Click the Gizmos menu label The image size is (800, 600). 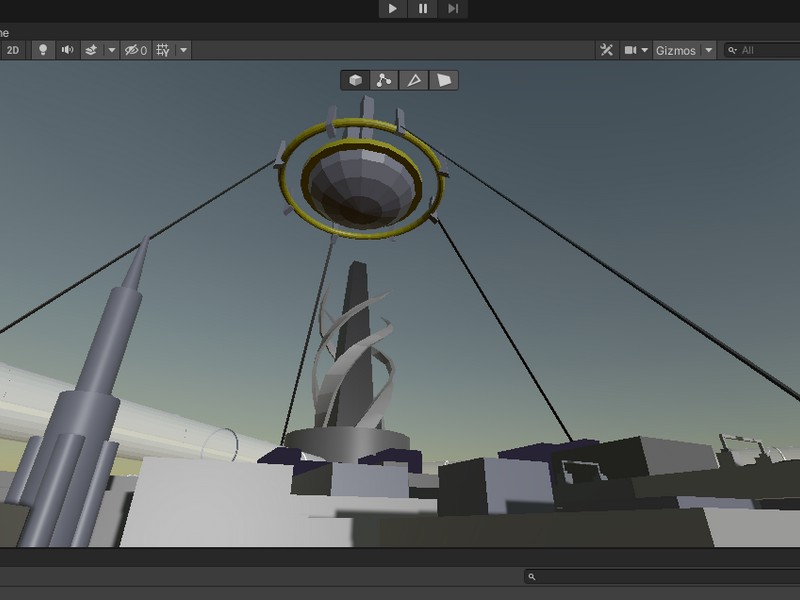click(x=677, y=49)
